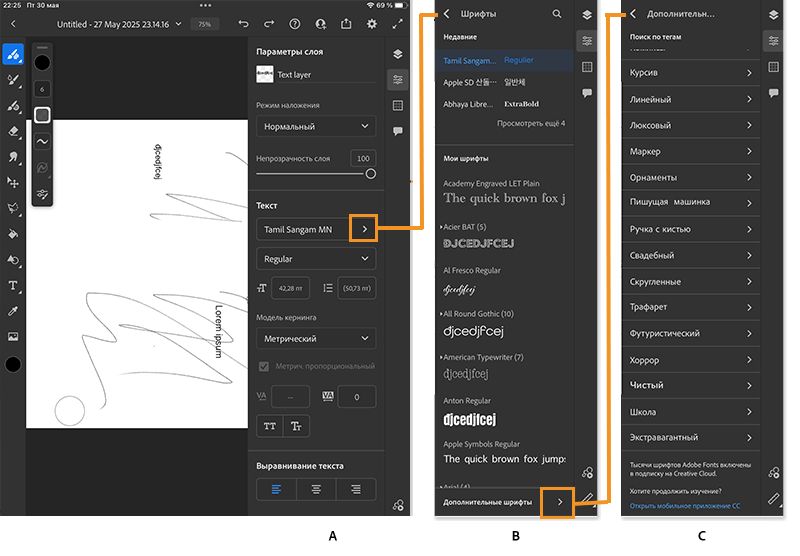Open app settings gear icon
800x556 pixels.
click(x=372, y=23)
